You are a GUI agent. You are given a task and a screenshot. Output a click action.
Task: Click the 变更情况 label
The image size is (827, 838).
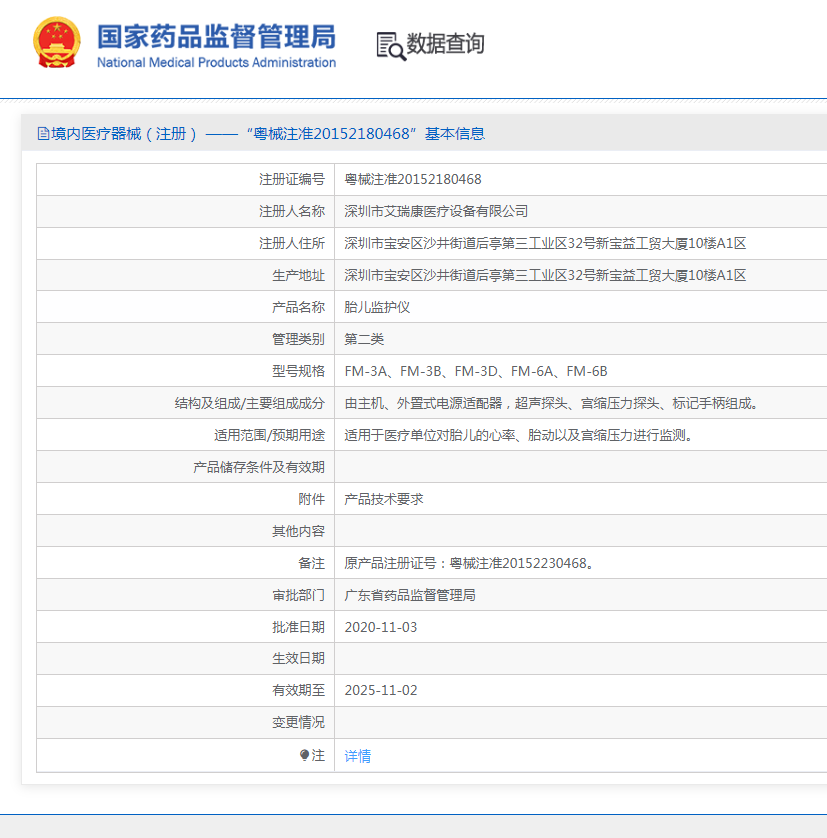pyautogui.click(x=298, y=723)
